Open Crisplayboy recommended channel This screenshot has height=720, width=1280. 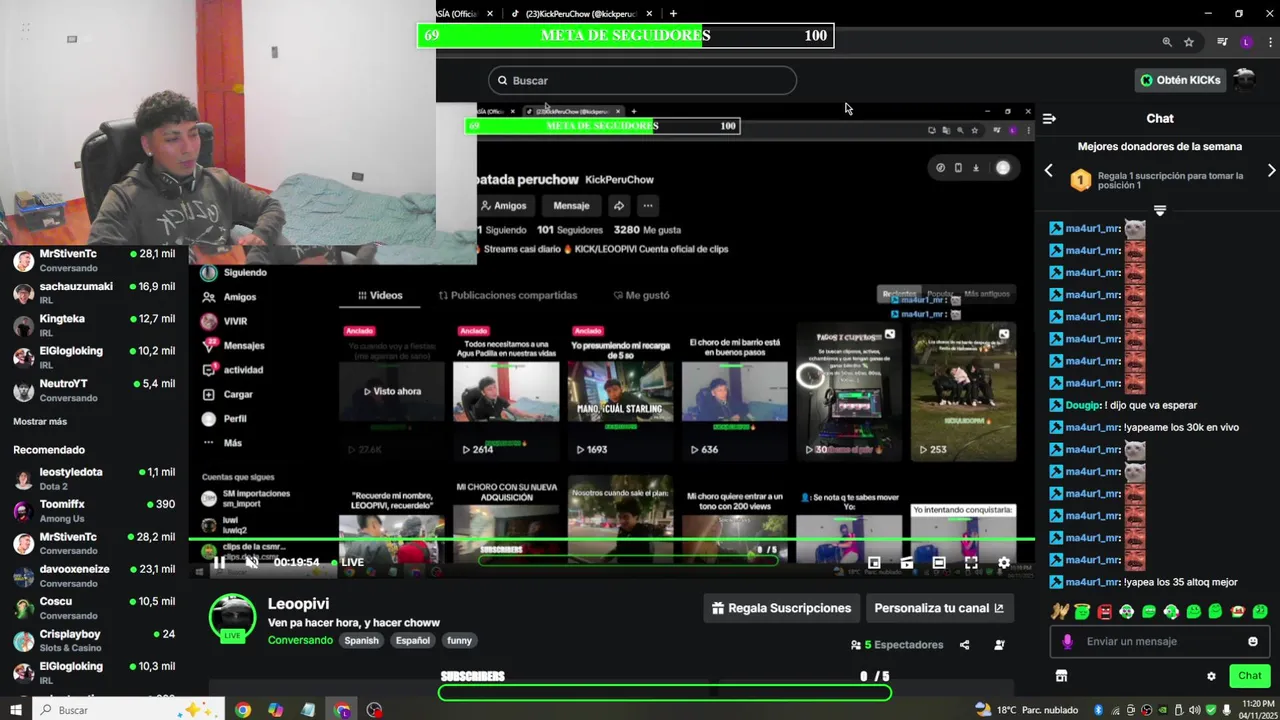click(x=94, y=641)
